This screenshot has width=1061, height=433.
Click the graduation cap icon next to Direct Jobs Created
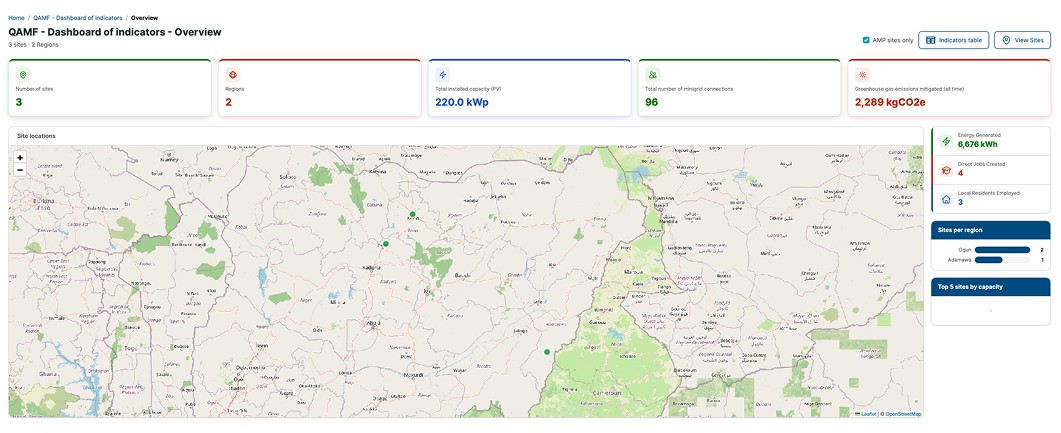click(x=946, y=169)
